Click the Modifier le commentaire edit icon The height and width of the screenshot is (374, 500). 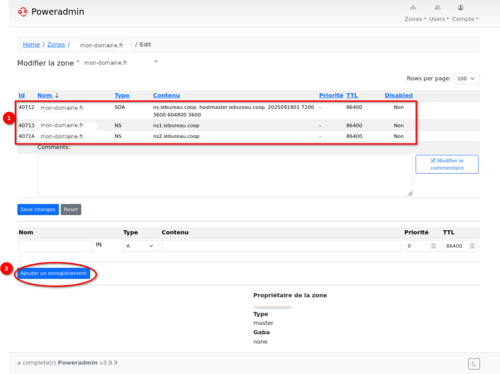[433, 160]
